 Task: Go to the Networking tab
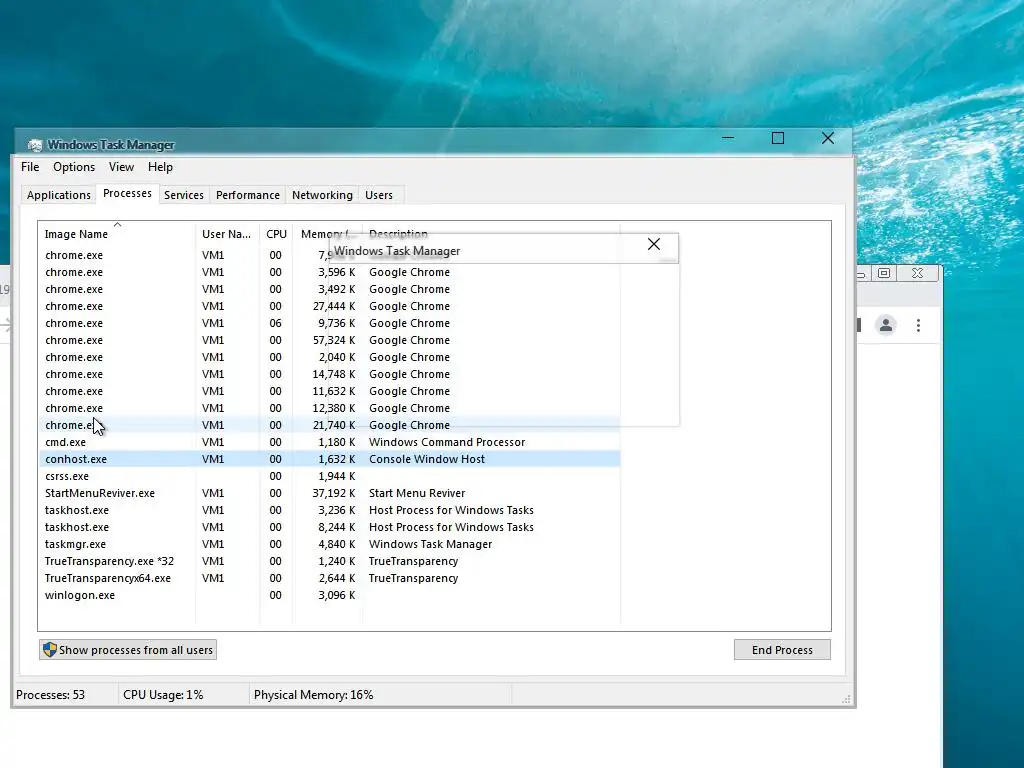pyautogui.click(x=322, y=195)
